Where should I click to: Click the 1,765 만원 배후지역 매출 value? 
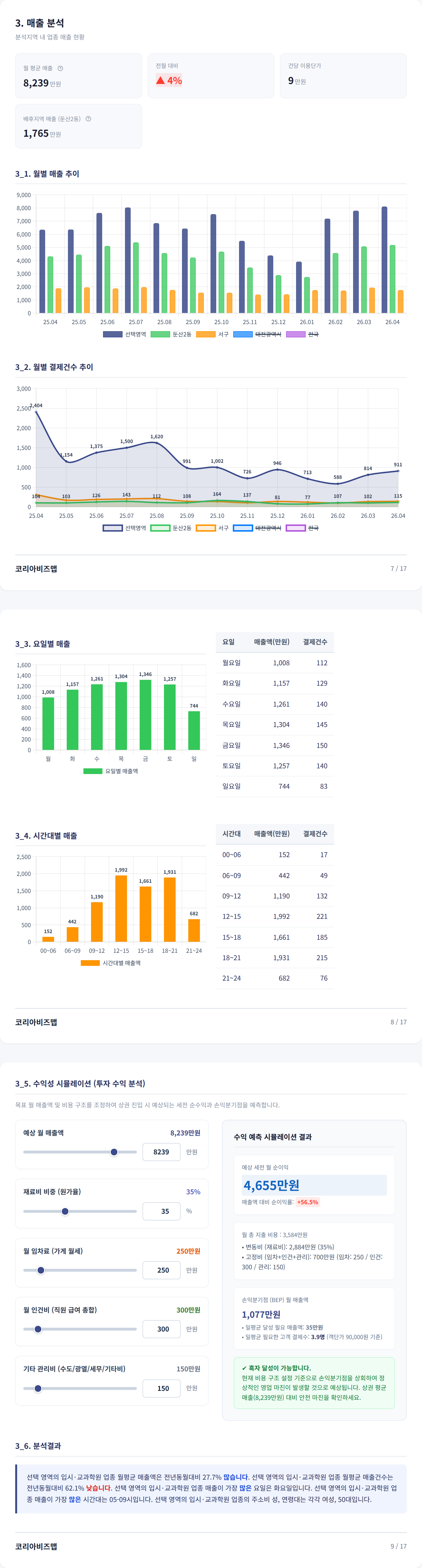[42, 133]
